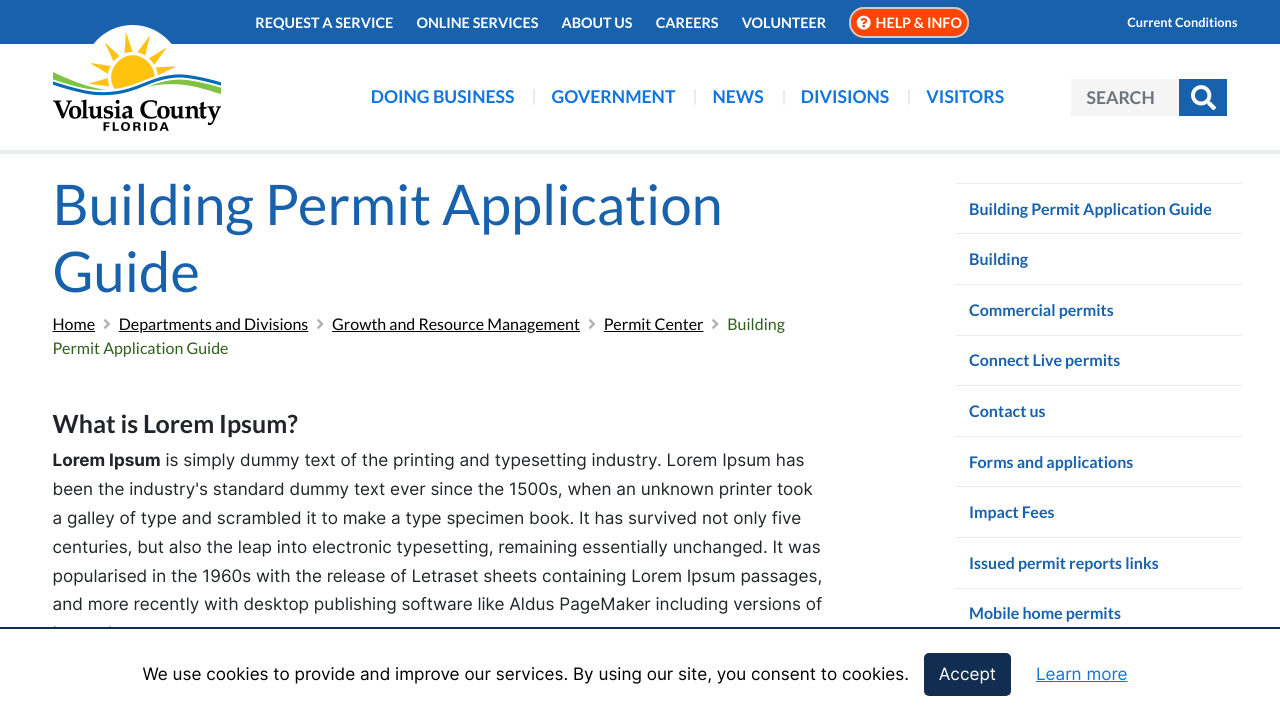Open Help & Info button
Image resolution: width=1280 pixels, height=720 pixels.
[908, 22]
